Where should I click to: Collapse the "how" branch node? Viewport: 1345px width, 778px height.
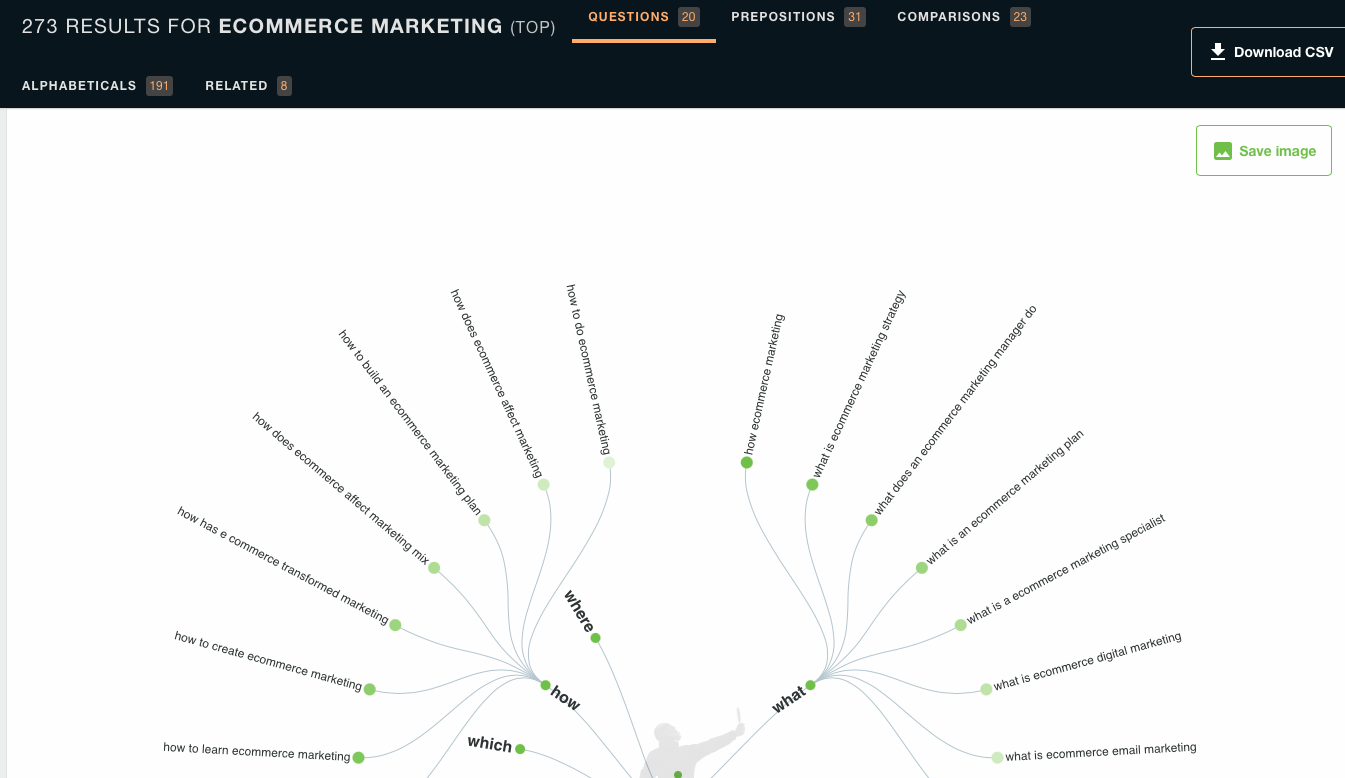pos(546,685)
